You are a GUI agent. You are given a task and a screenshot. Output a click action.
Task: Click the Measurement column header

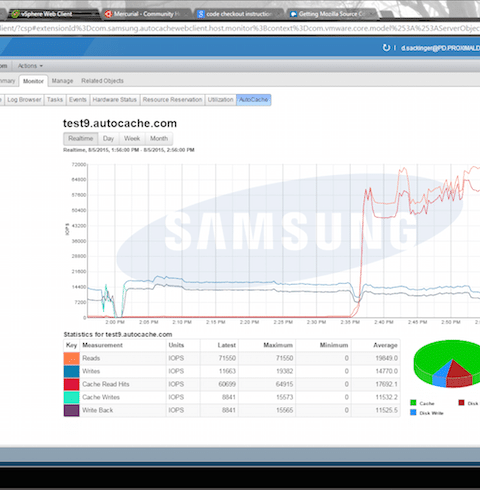click(102, 345)
